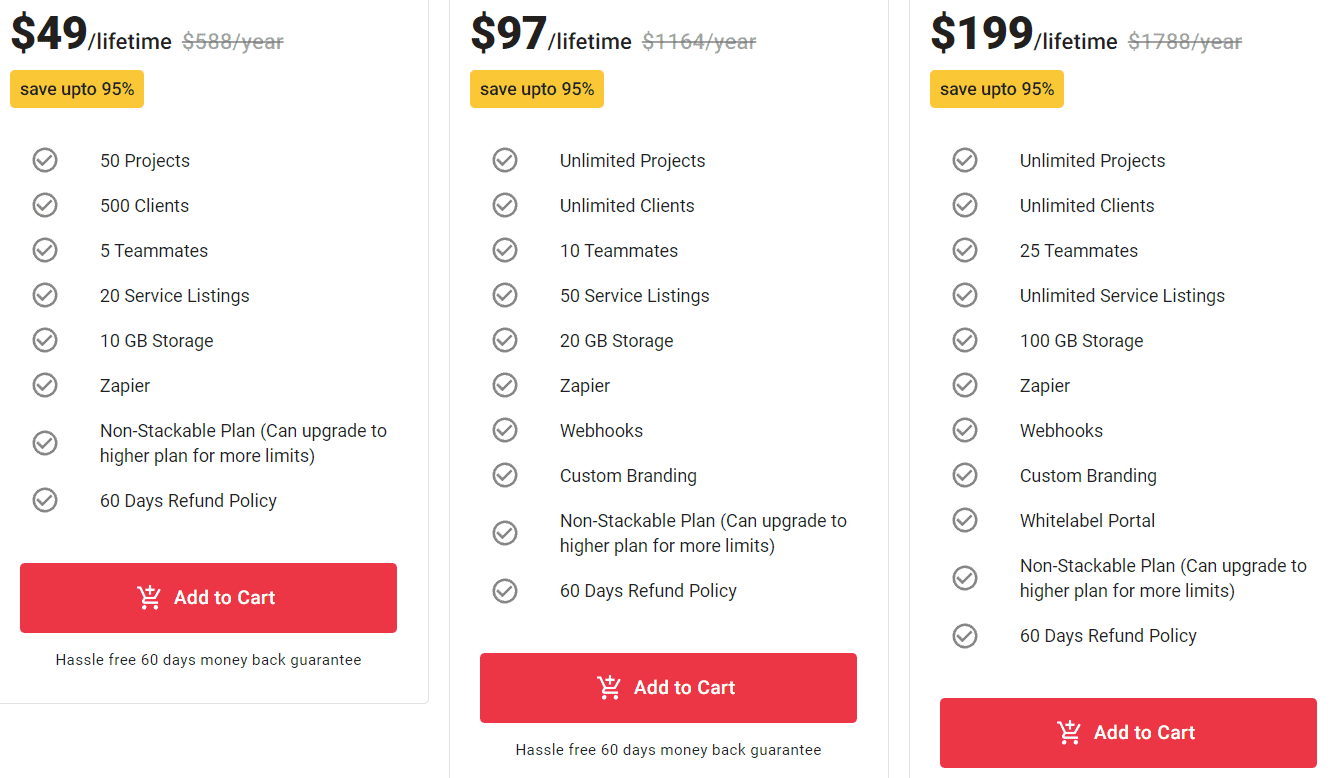This screenshot has width=1332, height=778.
Task: Click the save upto 95% badge on the $199 plan
Action: (x=996, y=88)
